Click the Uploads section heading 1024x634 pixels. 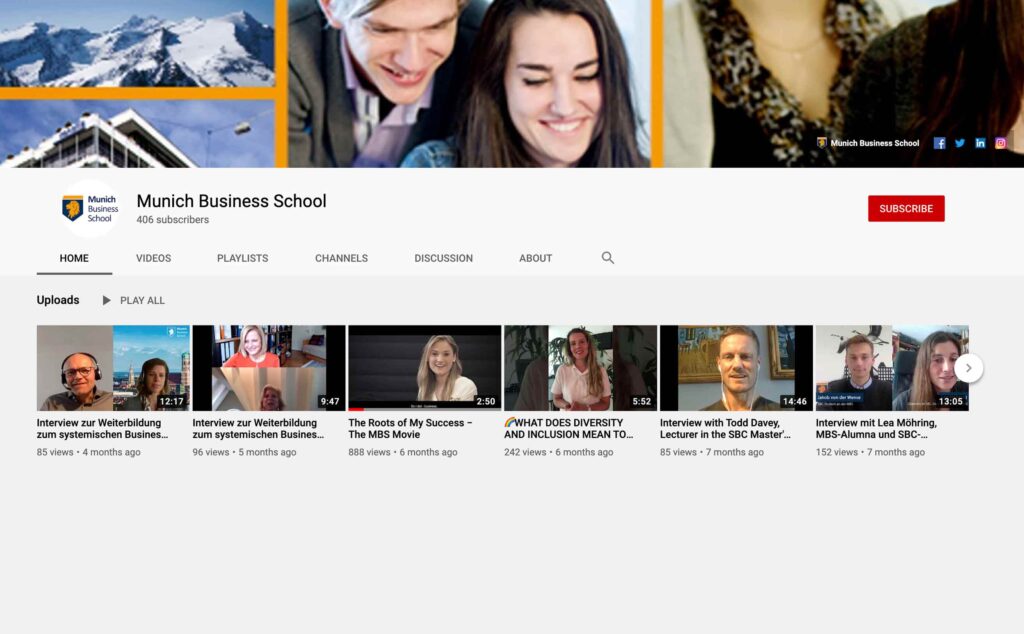[58, 300]
